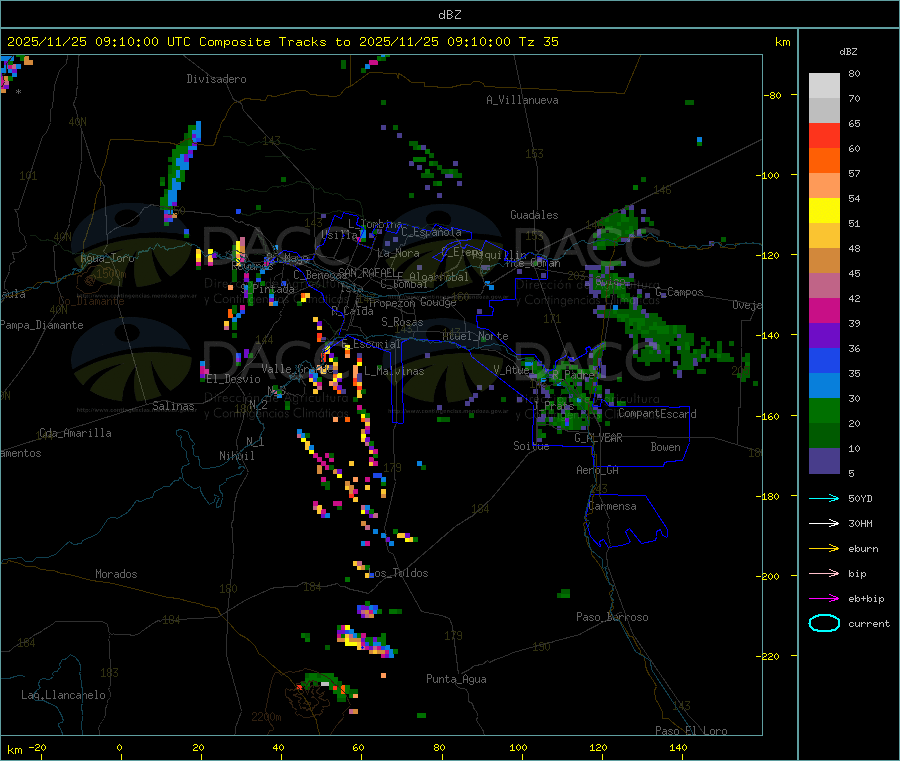Click the blue 35-36 dBZ color swatch
Screen dimensions: 900x761
click(824, 360)
